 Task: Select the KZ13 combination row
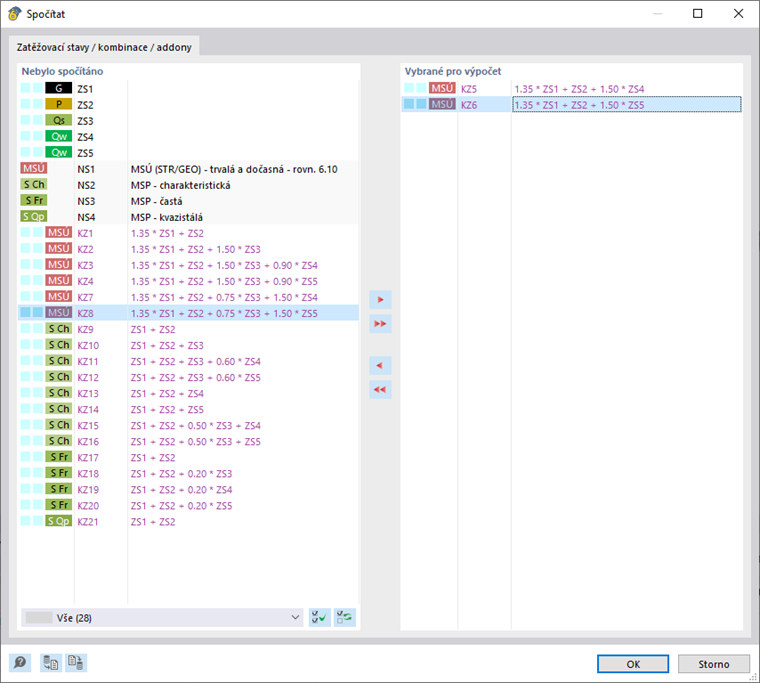tap(189, 393)
